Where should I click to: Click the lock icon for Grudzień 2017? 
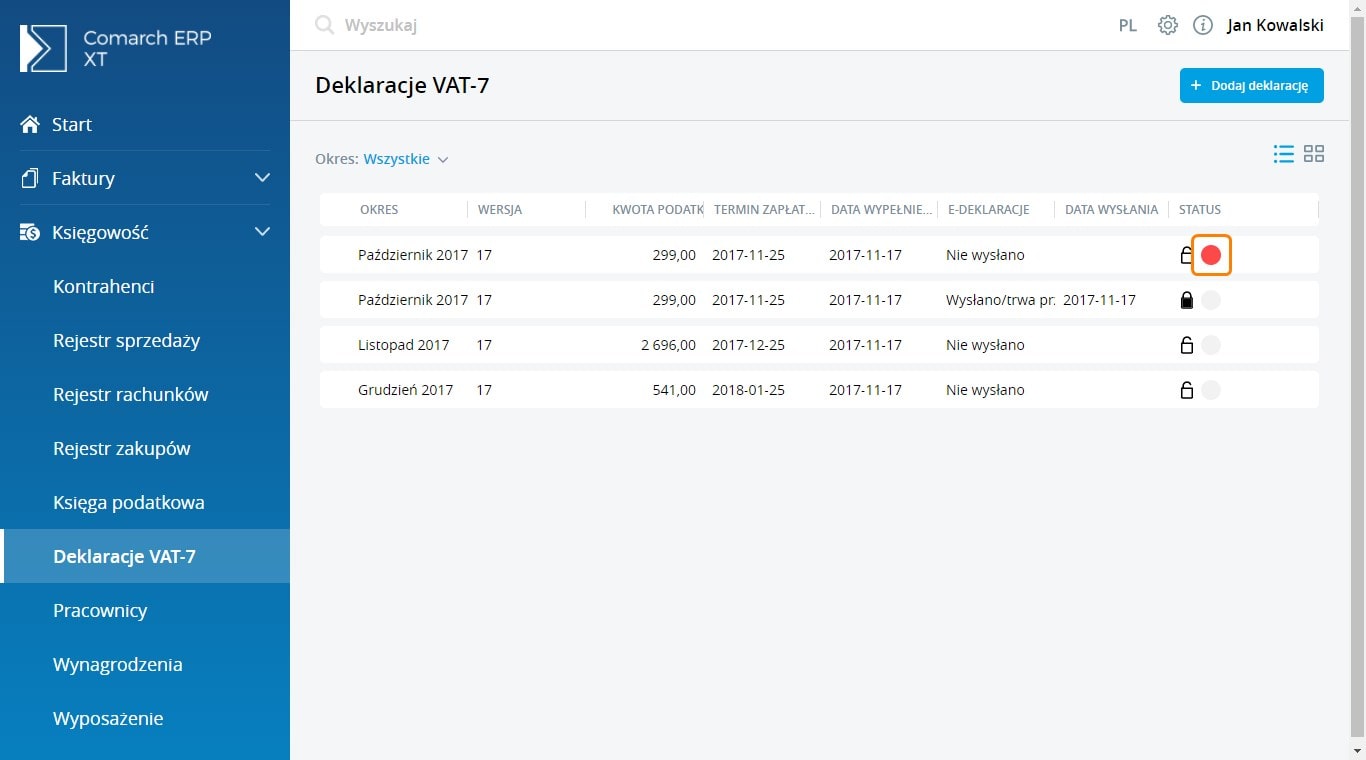tap(1187, 390)
